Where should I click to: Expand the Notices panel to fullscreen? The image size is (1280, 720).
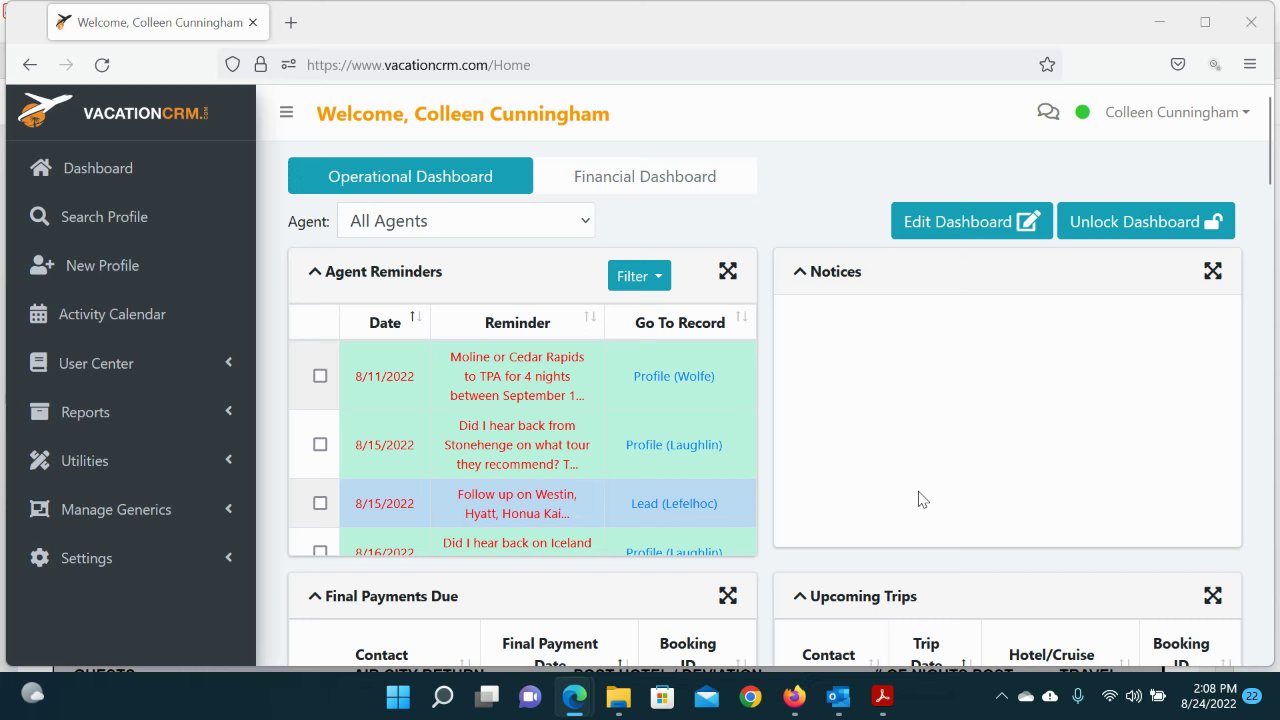(x=1213, y=271)
